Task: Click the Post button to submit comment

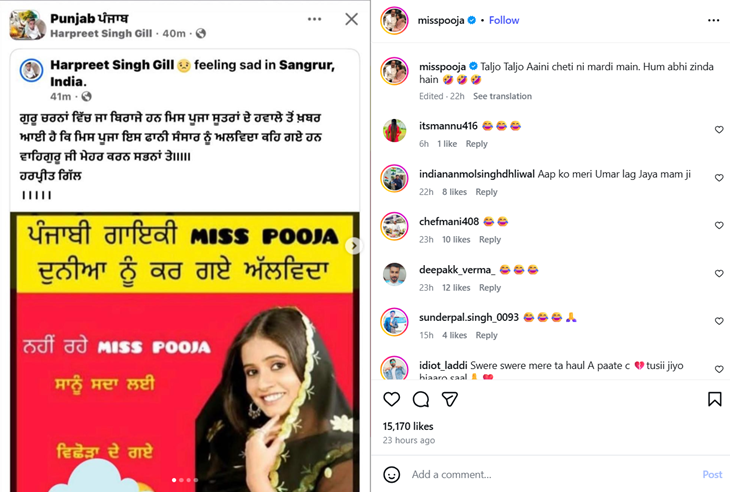Action: (x=711, y=474)
